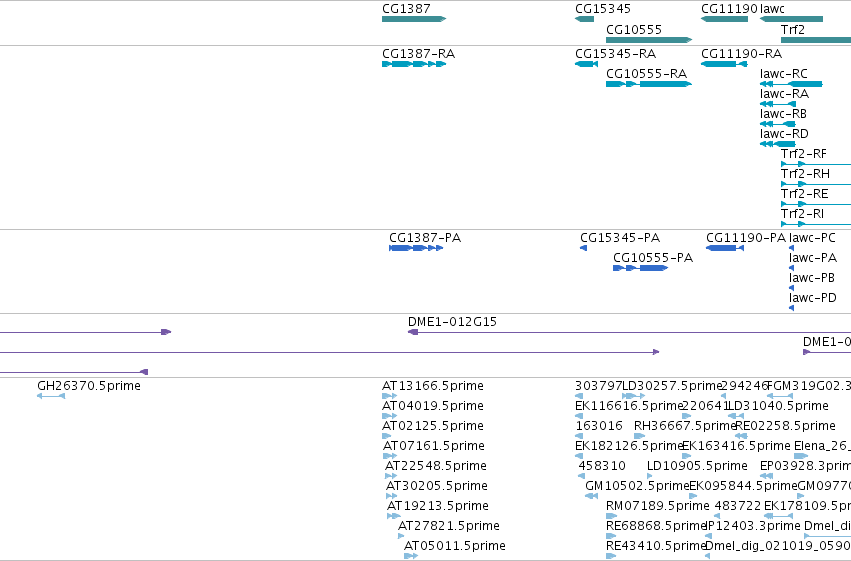851x561 pixels.
Task: Select the CG15345-PA protein glyph
Action: (583, 248)
